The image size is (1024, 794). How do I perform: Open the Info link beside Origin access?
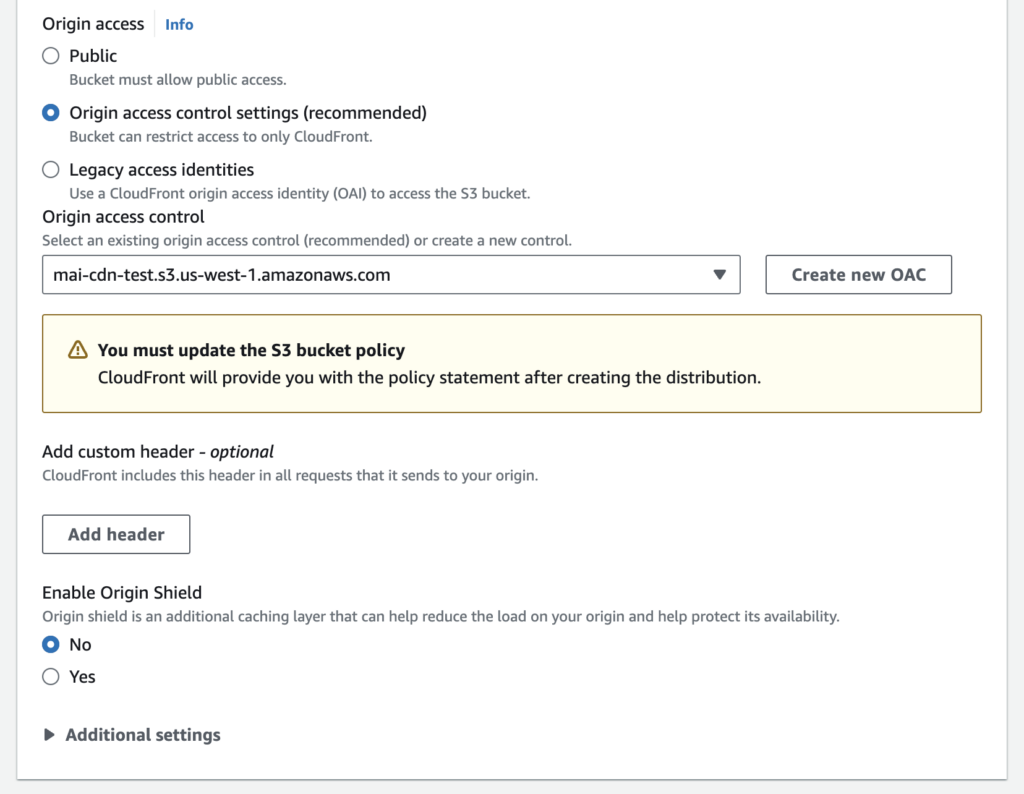(x=179, y=24)
